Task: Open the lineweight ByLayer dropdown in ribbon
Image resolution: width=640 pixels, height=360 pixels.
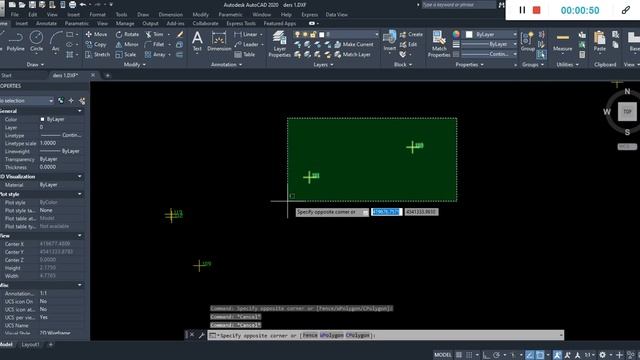Action: [489, 44]
